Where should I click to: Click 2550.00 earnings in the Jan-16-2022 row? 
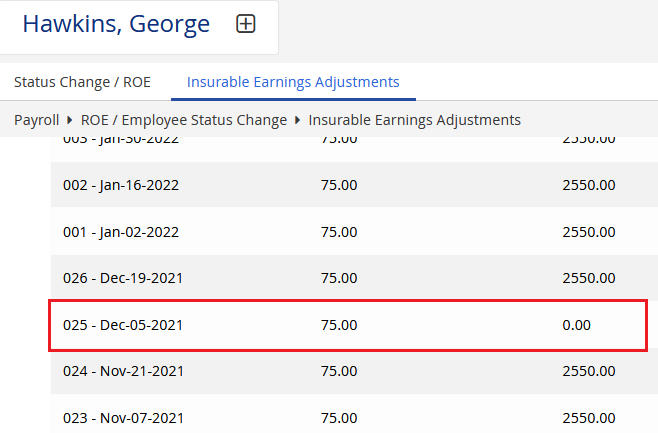click(x=588, y=185)
